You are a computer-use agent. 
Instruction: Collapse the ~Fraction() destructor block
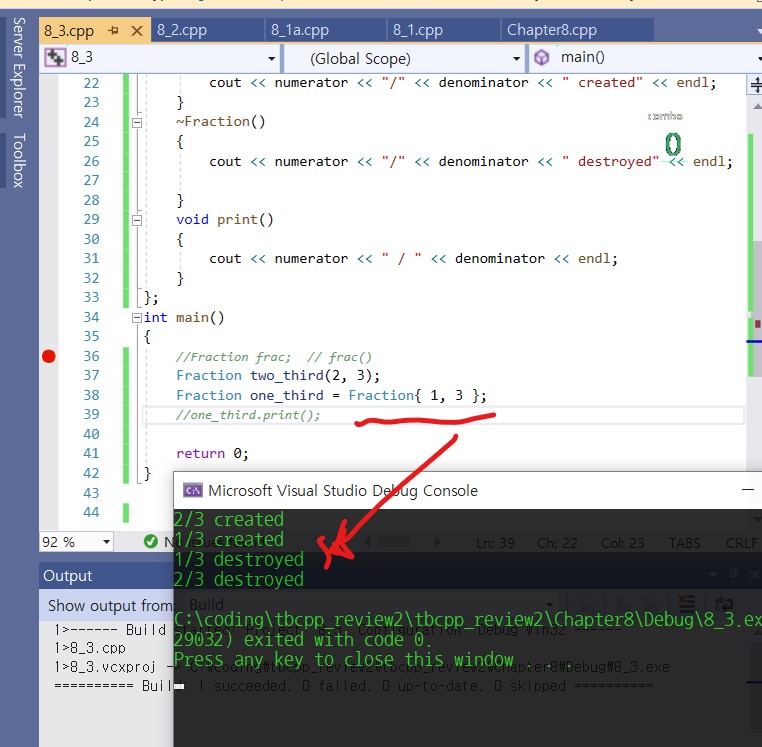pos(137,122)
